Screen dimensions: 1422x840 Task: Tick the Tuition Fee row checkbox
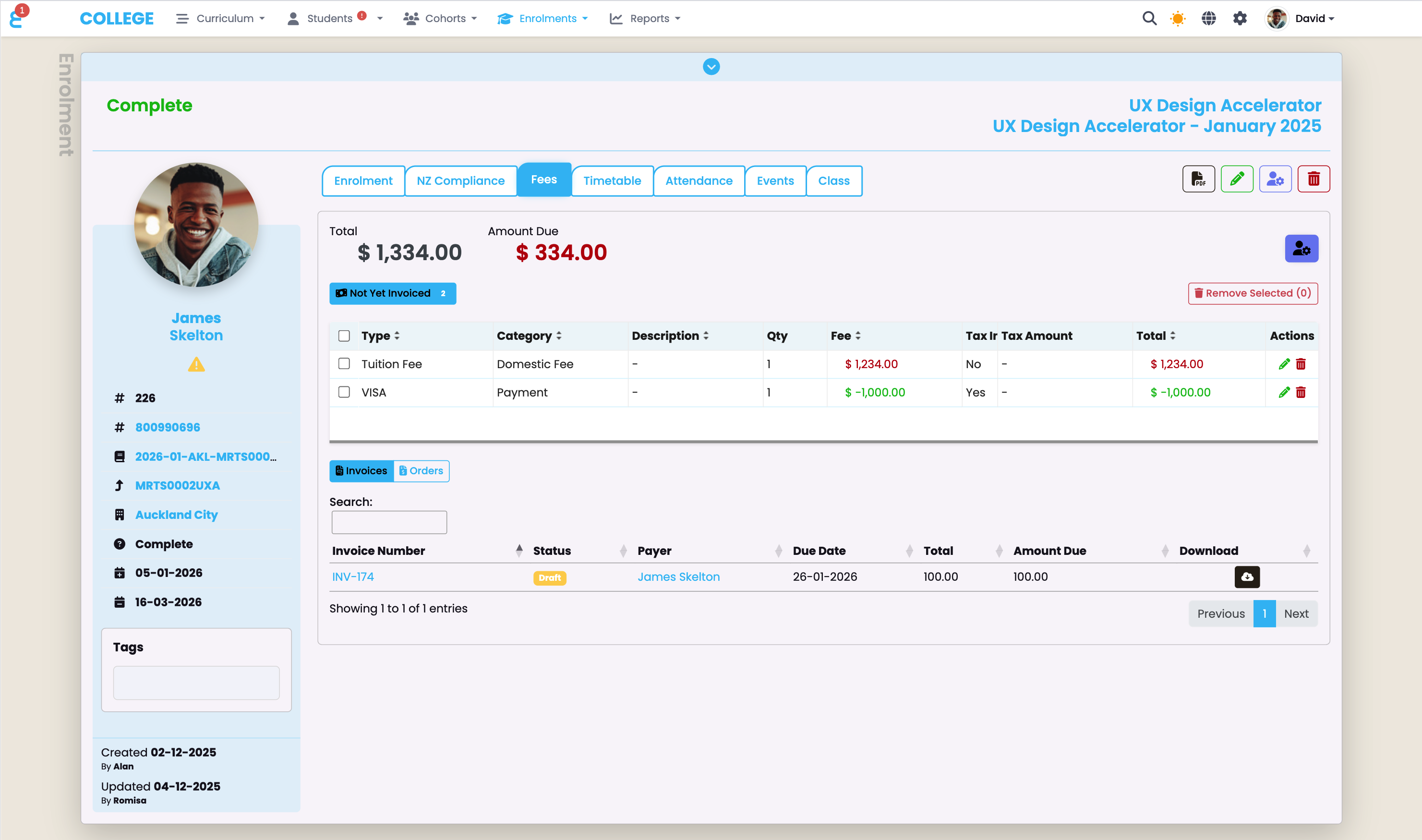pyautogui.click(x=344, y=363)
